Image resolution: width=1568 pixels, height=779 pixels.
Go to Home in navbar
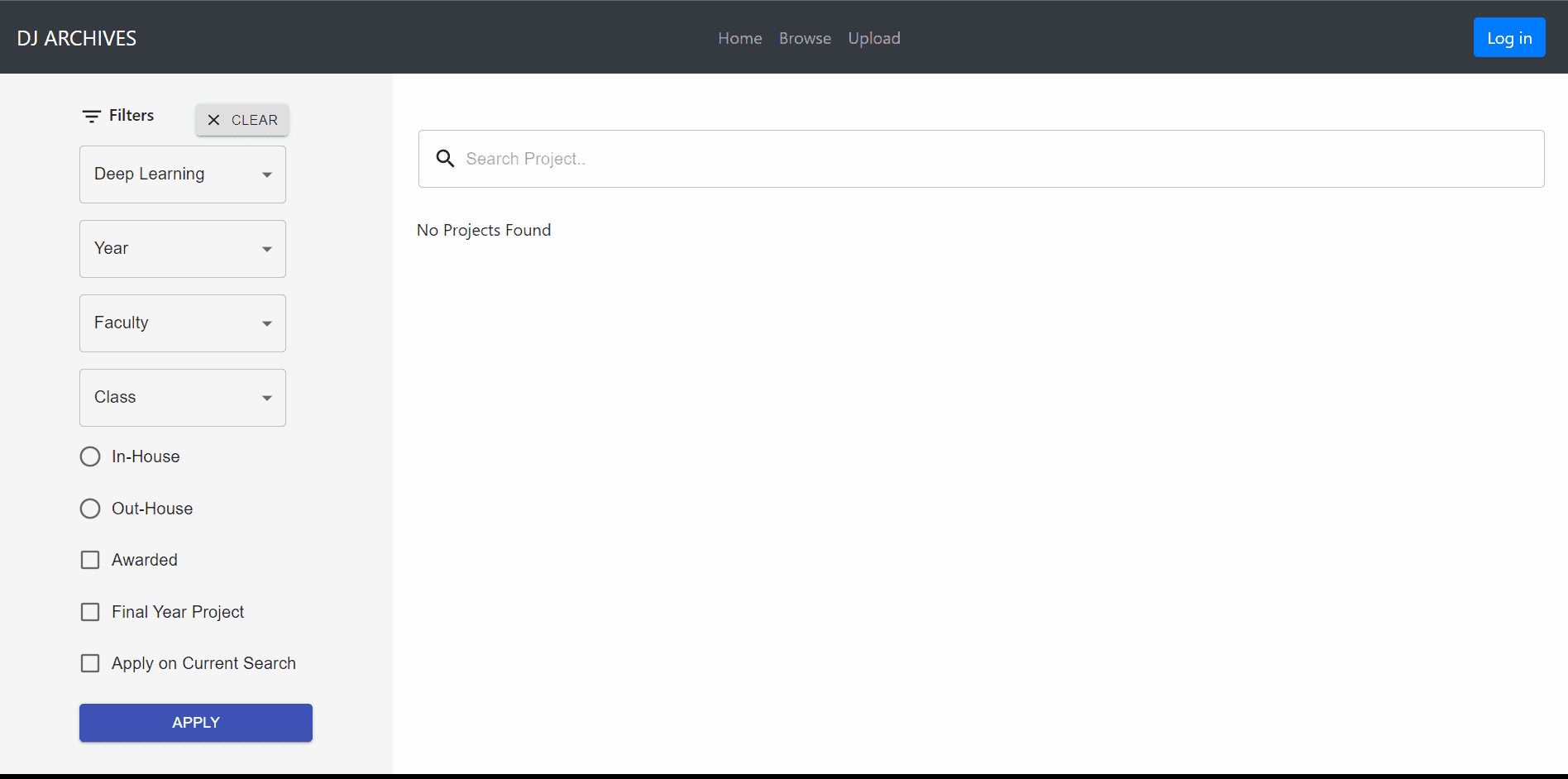click(740, 38)
